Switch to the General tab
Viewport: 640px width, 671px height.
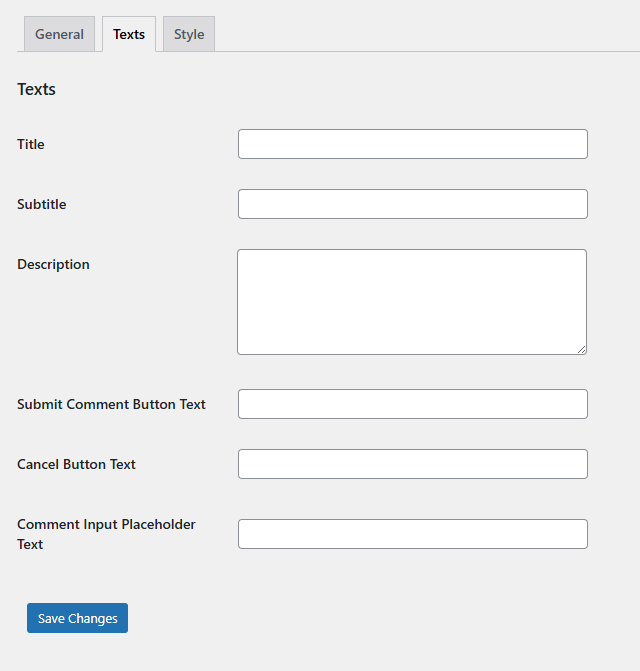pos(59,34)
